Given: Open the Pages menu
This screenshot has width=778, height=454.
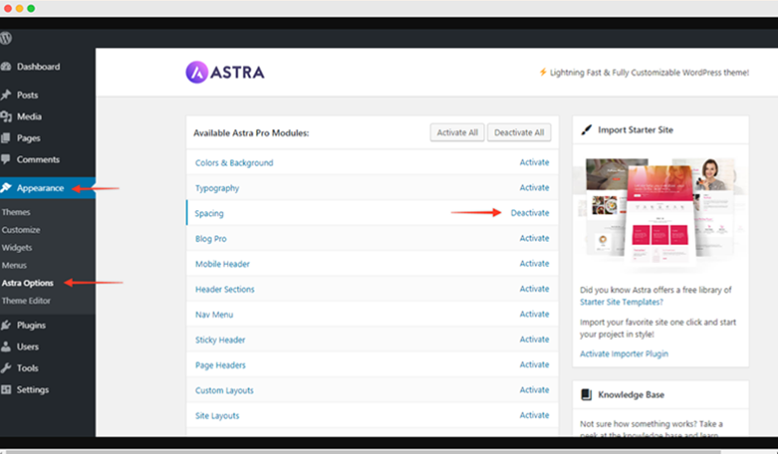Looking at the screenshot, I should [28, 138].
